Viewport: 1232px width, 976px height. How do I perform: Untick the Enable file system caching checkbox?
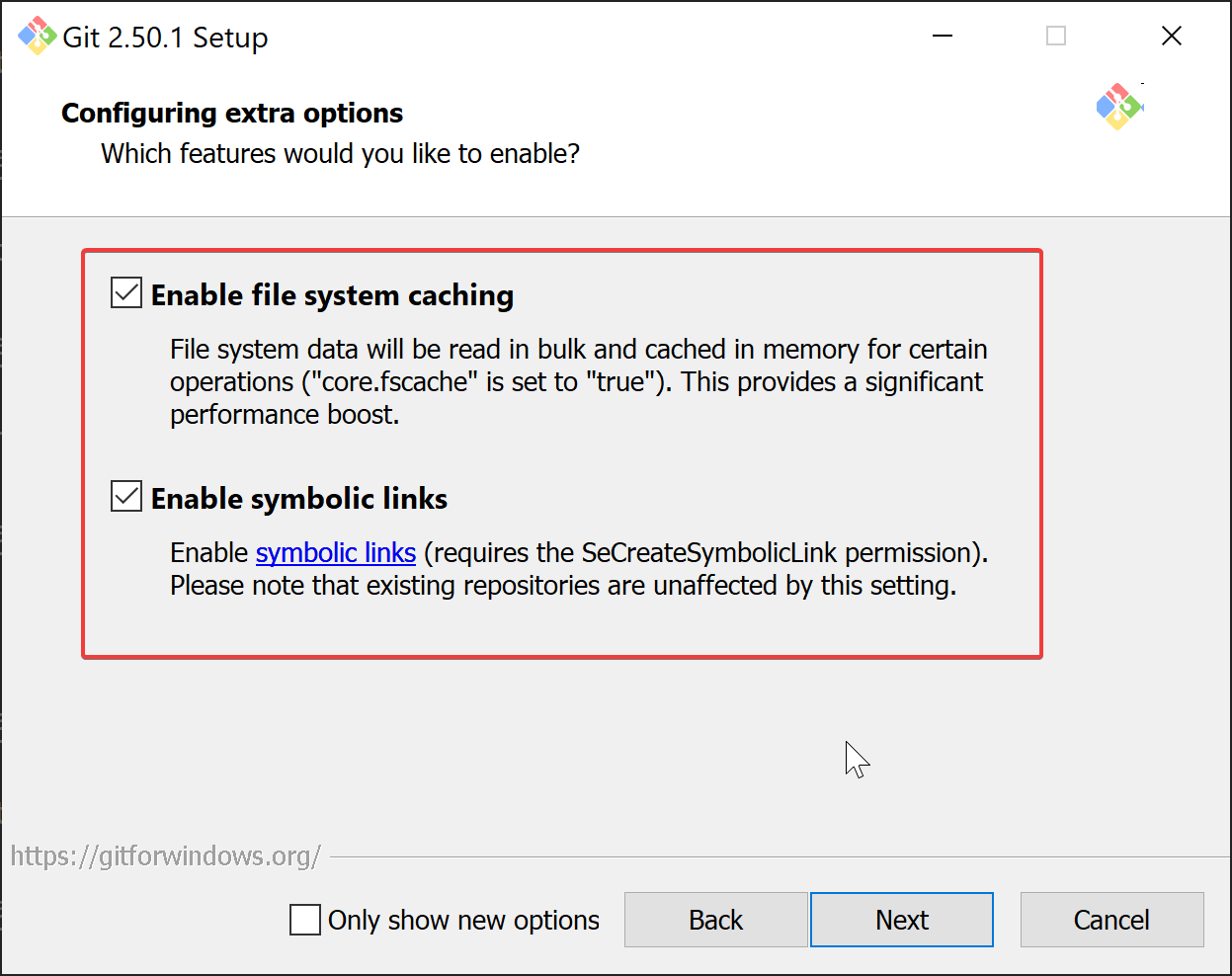click(x=126, y=293)
